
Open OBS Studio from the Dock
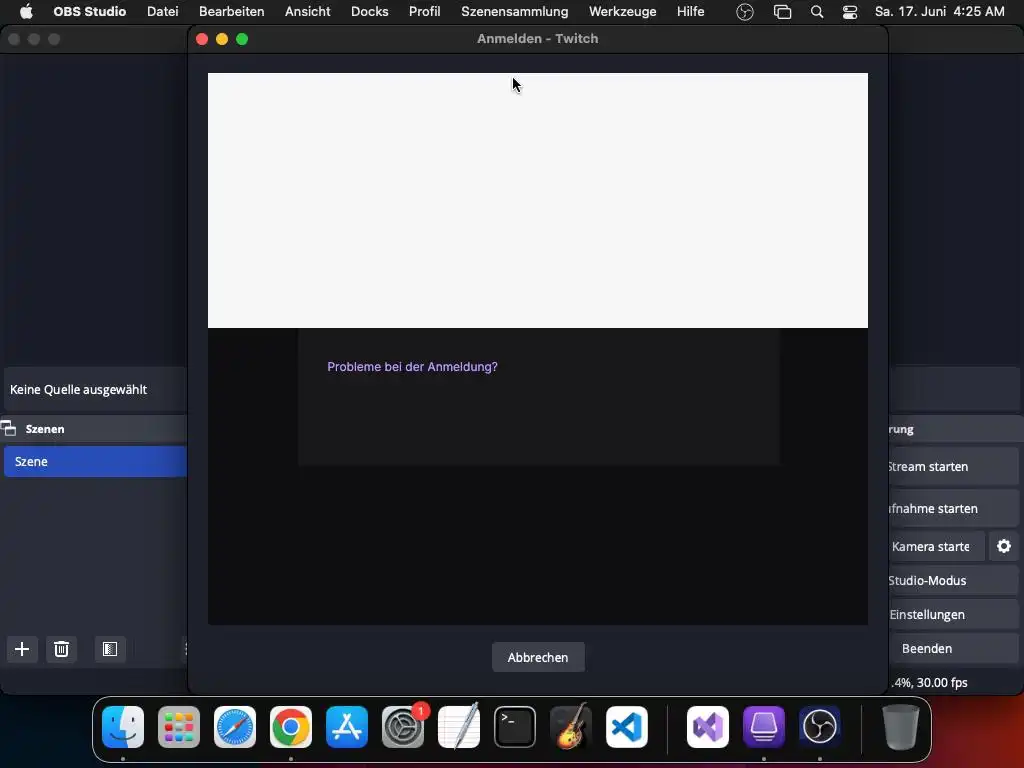tap(820, 727)
